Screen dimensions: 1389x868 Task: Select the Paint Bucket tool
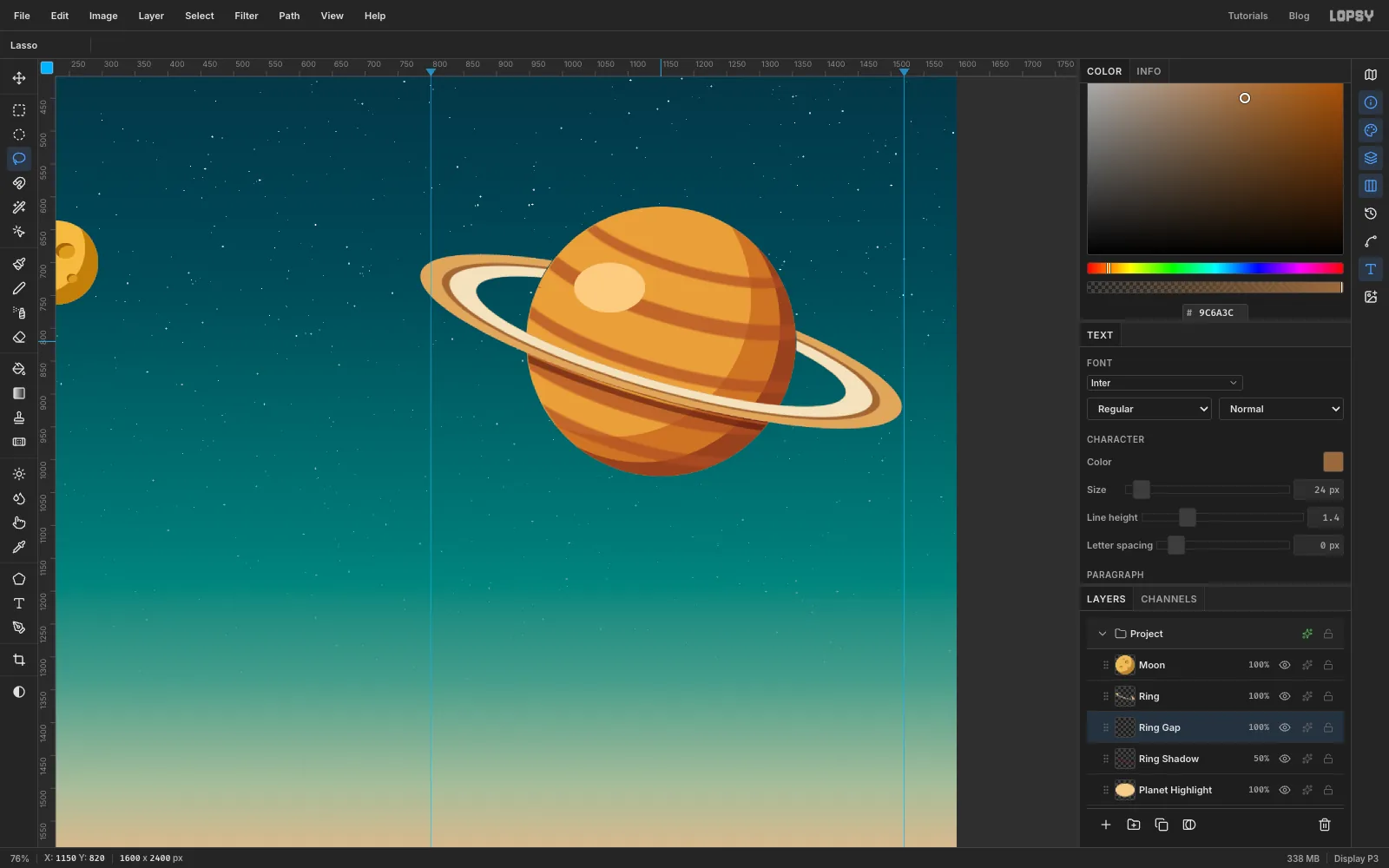pos(19,369)
